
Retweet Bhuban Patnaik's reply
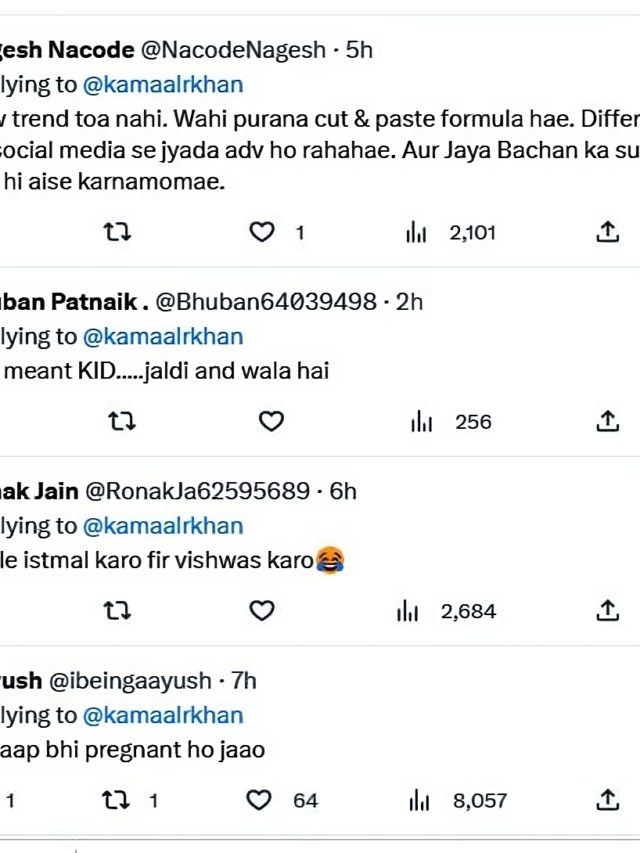coord(122,422)
